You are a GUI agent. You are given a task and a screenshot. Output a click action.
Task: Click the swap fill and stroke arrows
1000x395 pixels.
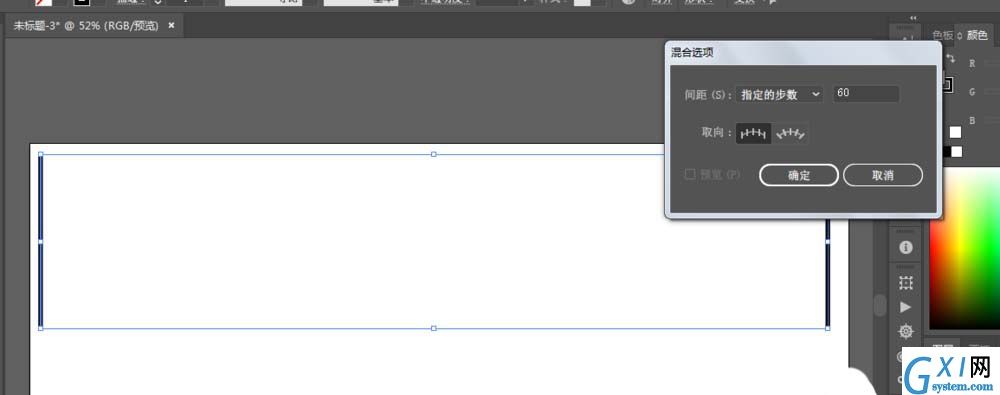coord(950,59)
